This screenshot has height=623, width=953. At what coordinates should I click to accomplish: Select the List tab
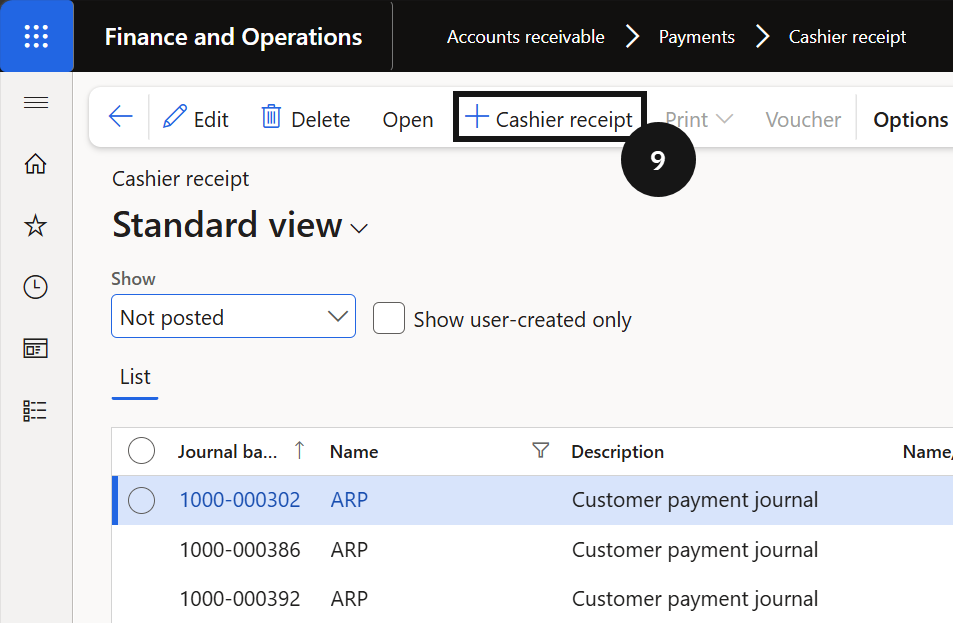coord(135,377)
